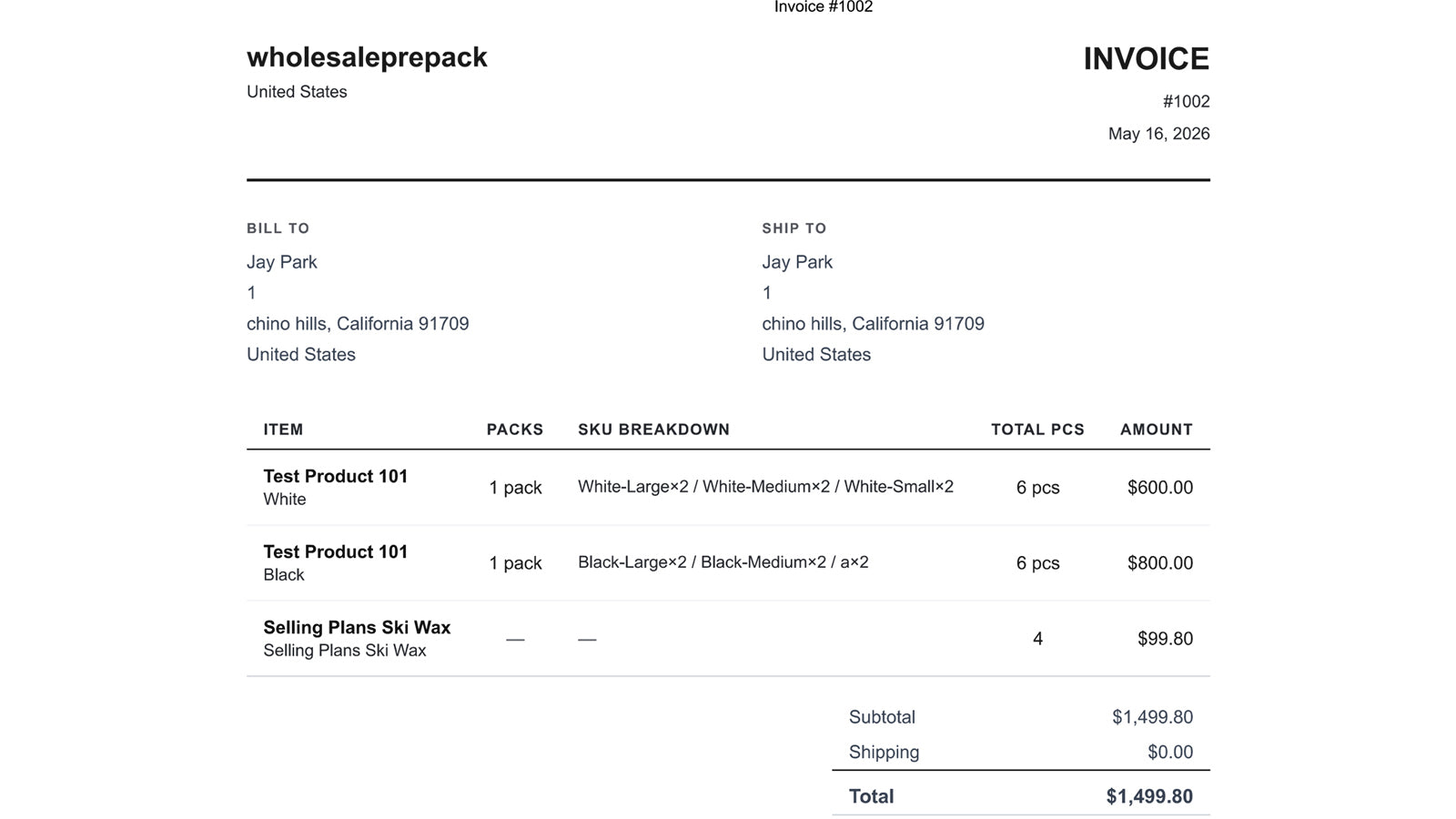Screen dimensions: 1456x819
Task: Select invoice number #1002 under INVOICE
Action: pyautogui.click(x=1186, y=102)
